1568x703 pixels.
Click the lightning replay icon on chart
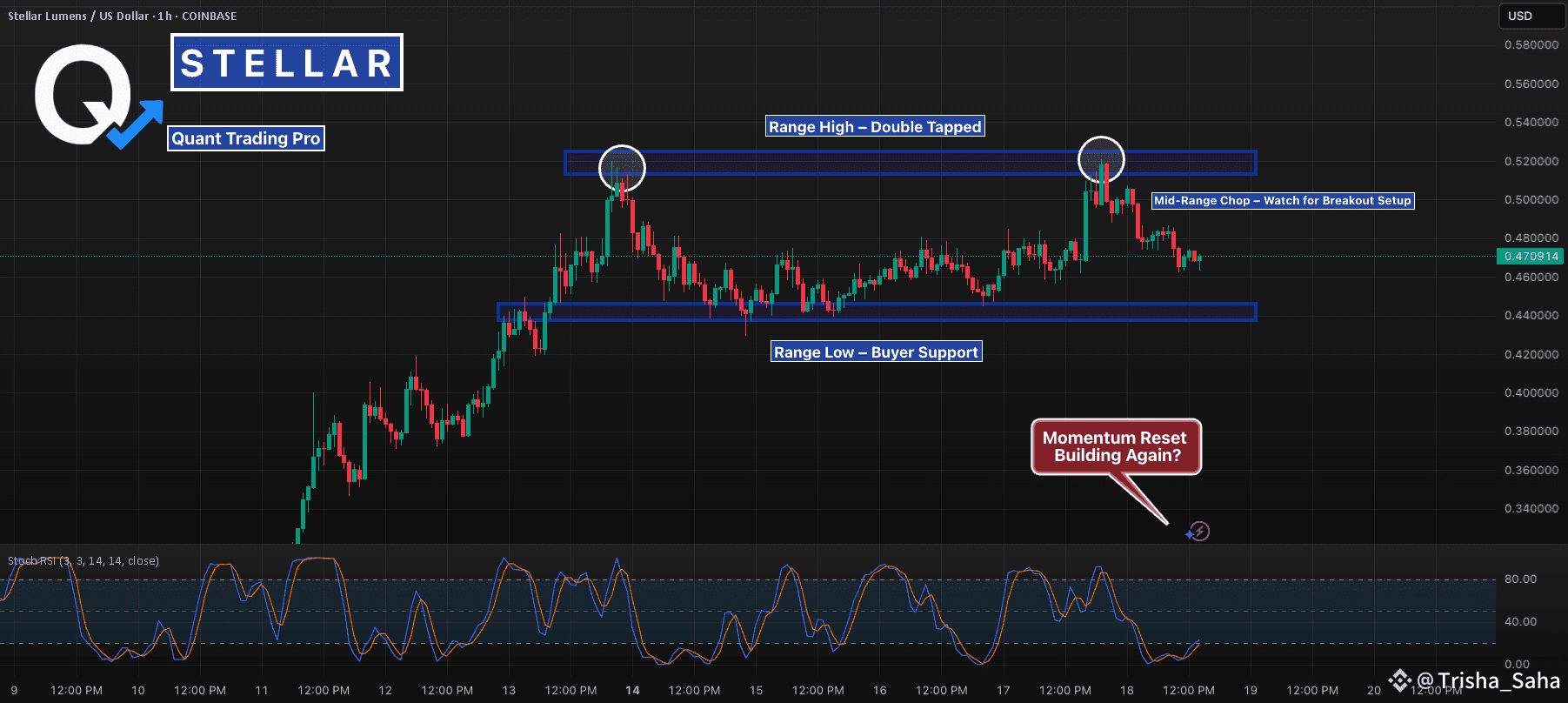coord(1198,532)
